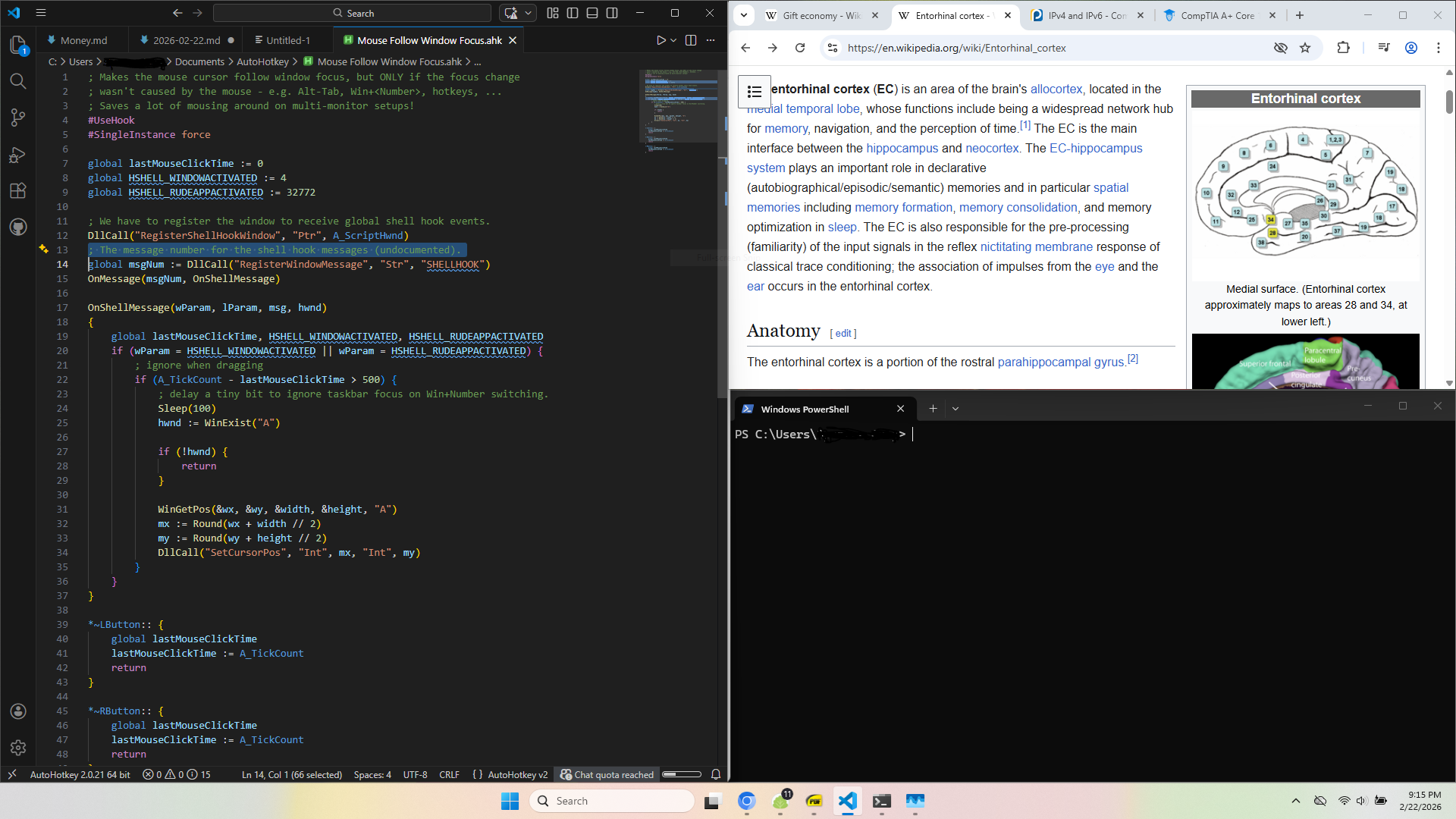Toggle the Wikipedia table of contents sidebar
Screen dimensions: 1456x819
[754, 92]
